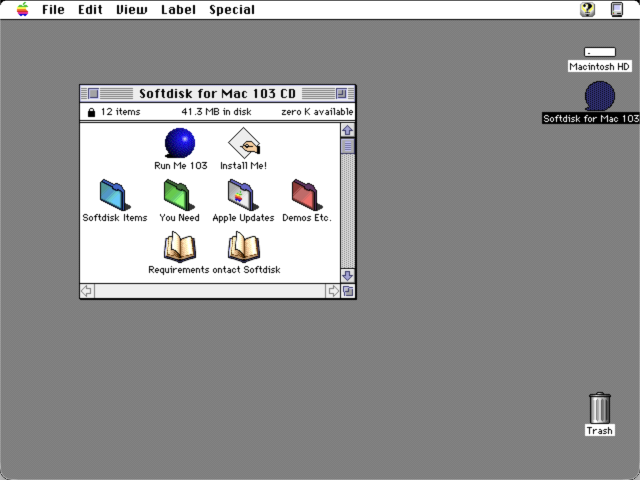
Task: Open the File menu
Action: [x=53, y=9]
